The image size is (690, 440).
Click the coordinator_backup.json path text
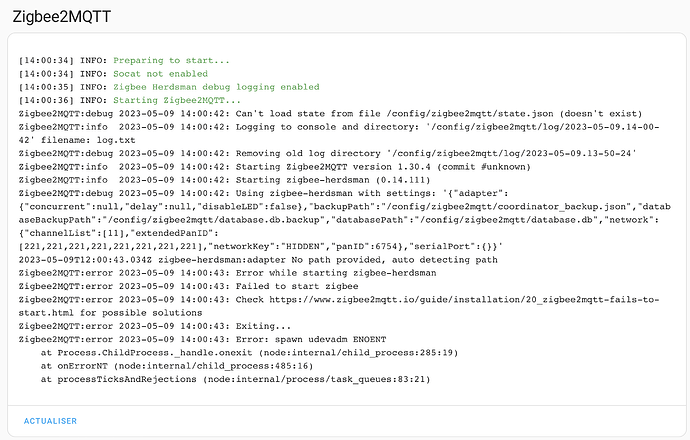[x=508, y=207]
